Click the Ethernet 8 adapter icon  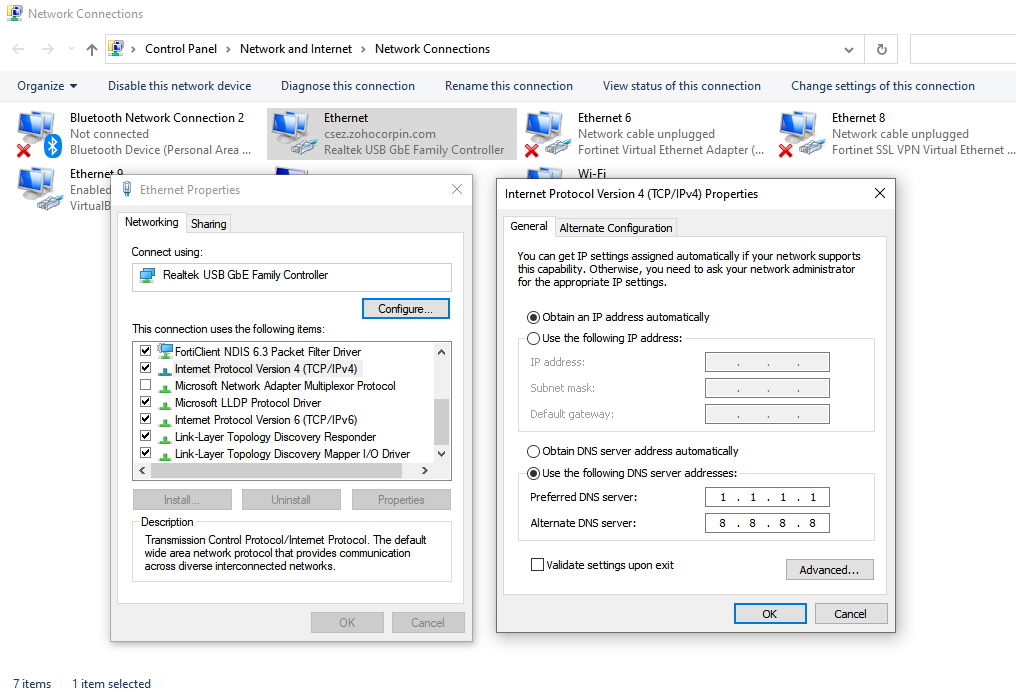point(800,130)
